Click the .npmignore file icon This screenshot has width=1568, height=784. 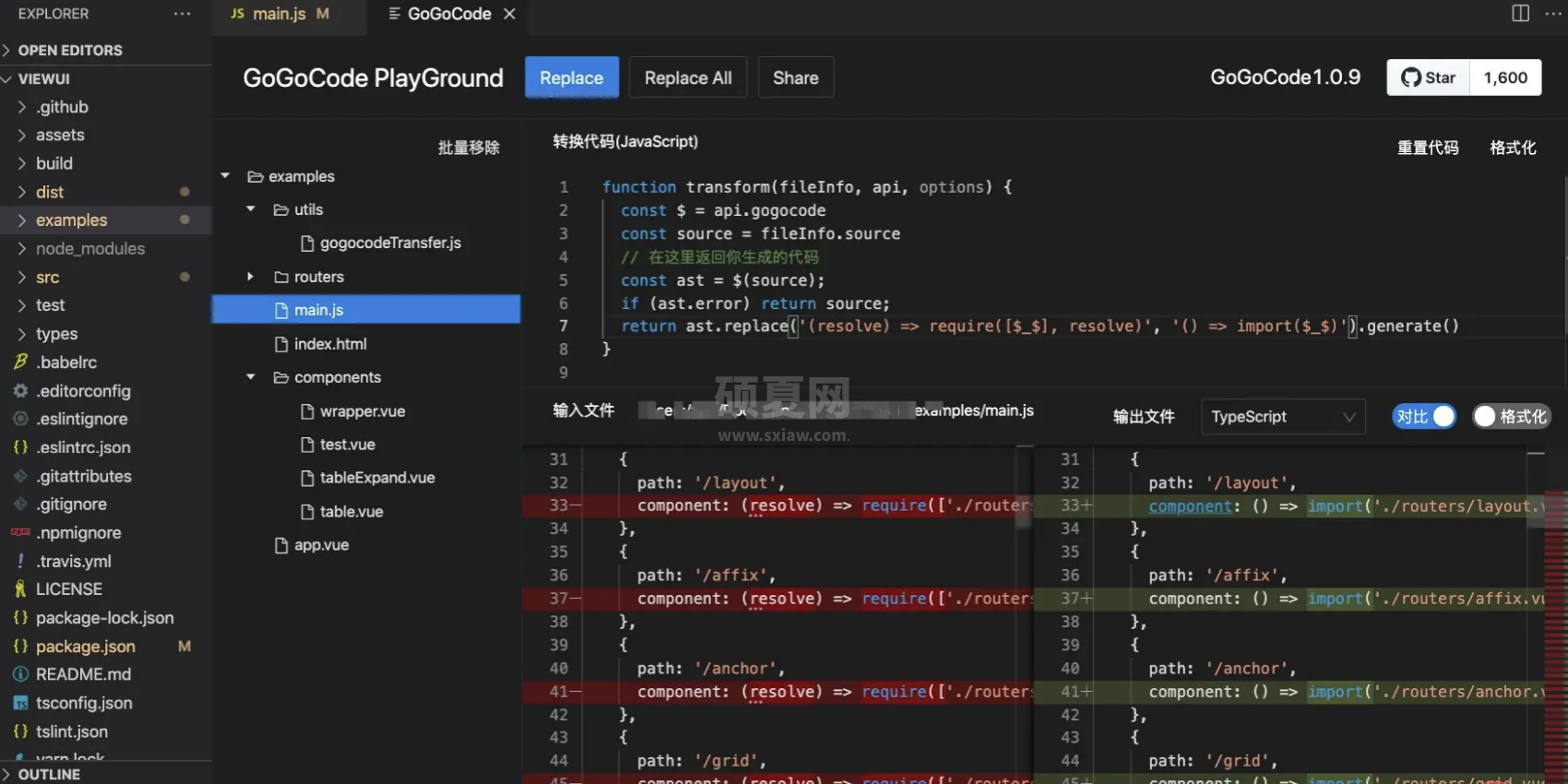click(x=20, y=533)
